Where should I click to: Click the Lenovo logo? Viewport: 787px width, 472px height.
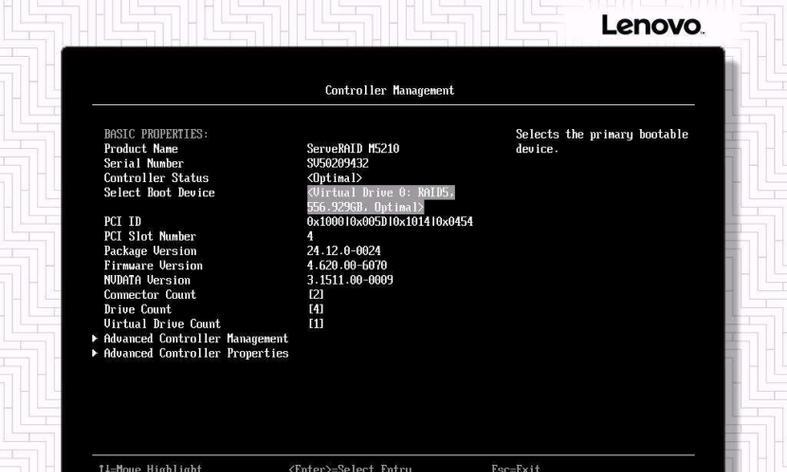tap(652, 25)
